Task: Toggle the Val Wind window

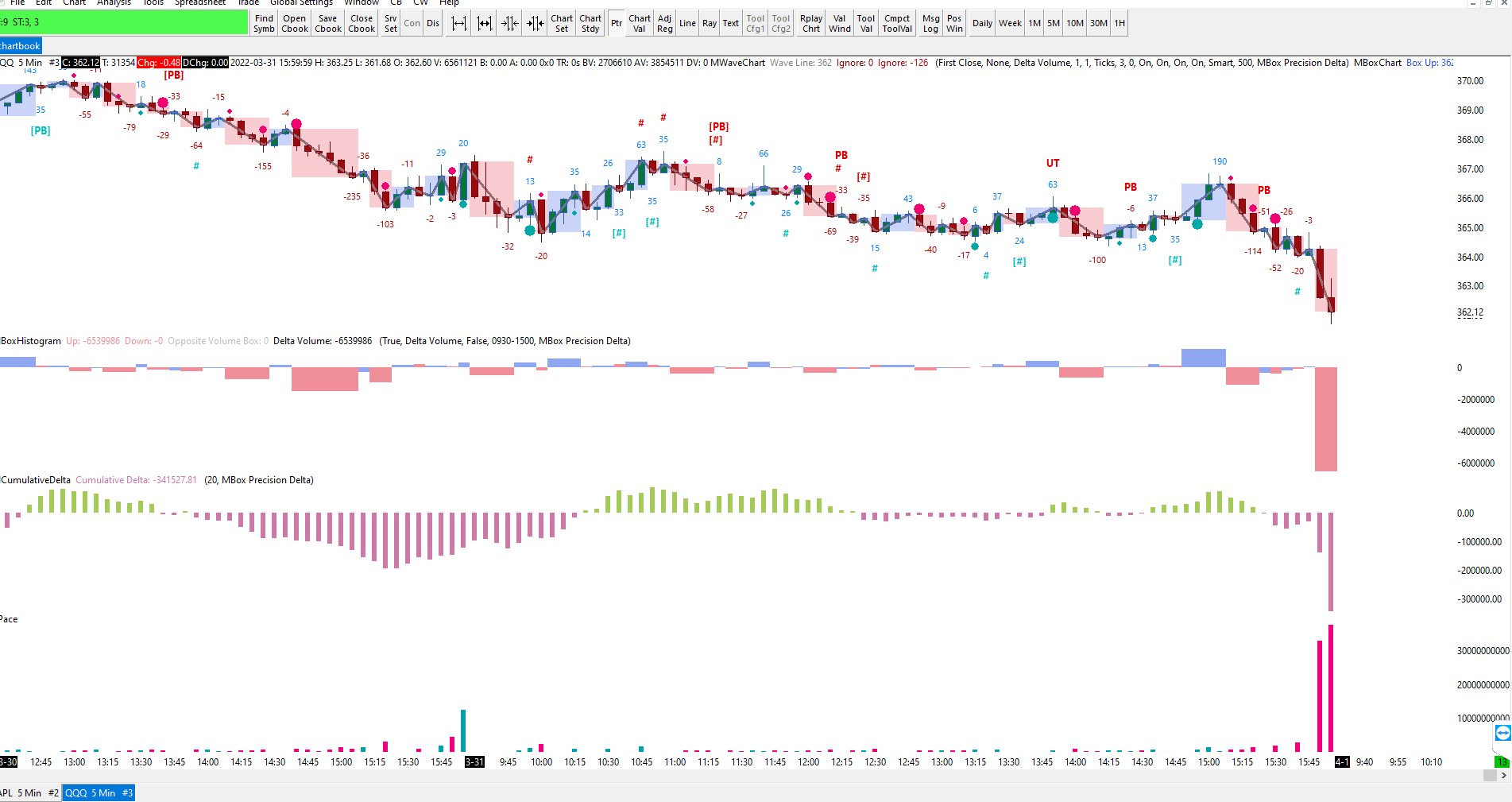Action: (x=840, y=23)
